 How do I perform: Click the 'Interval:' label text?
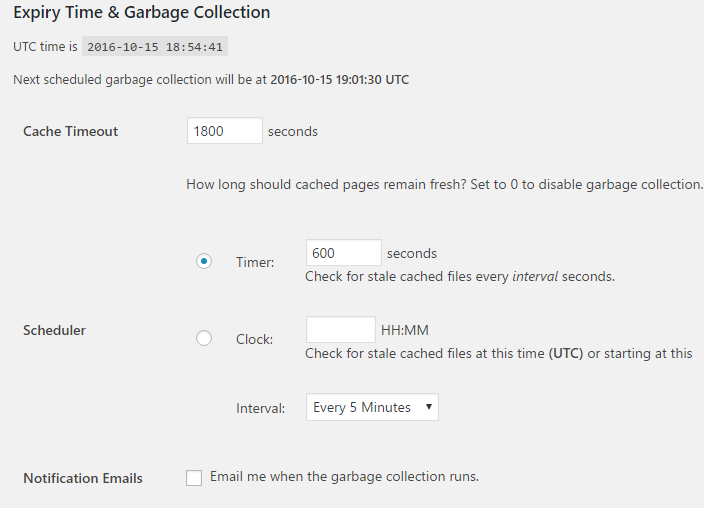tap(260, 408)
